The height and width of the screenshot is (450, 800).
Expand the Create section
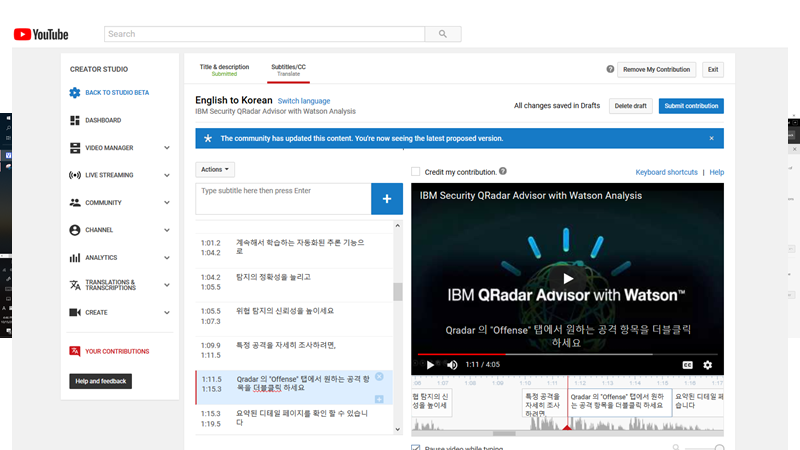tap(167, 312)
